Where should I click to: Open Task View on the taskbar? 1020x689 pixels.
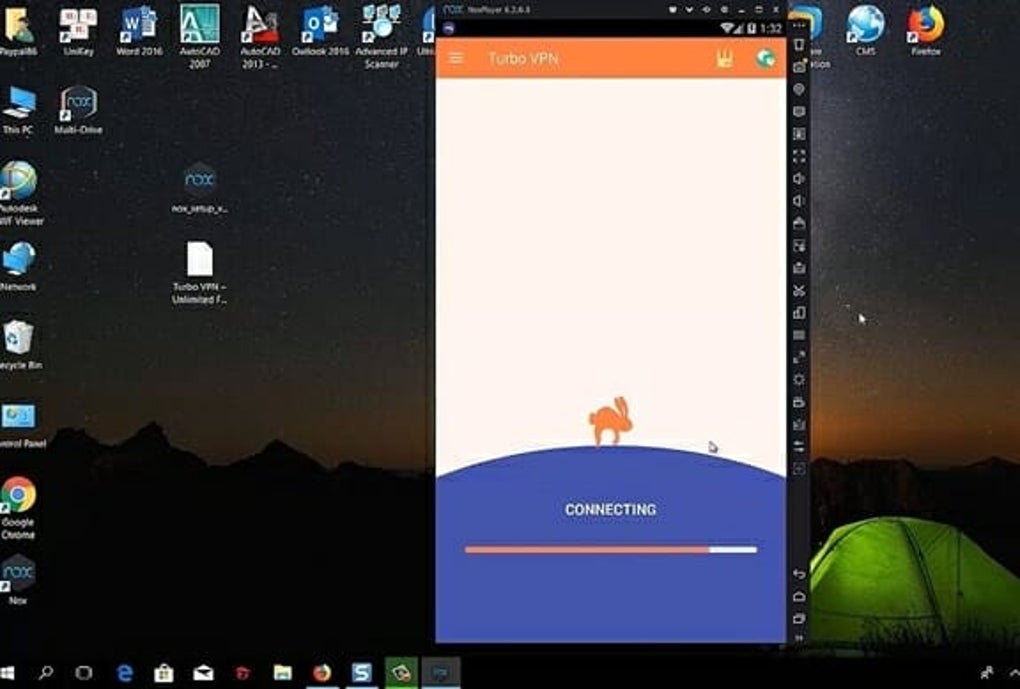click(x=84, y=673)
